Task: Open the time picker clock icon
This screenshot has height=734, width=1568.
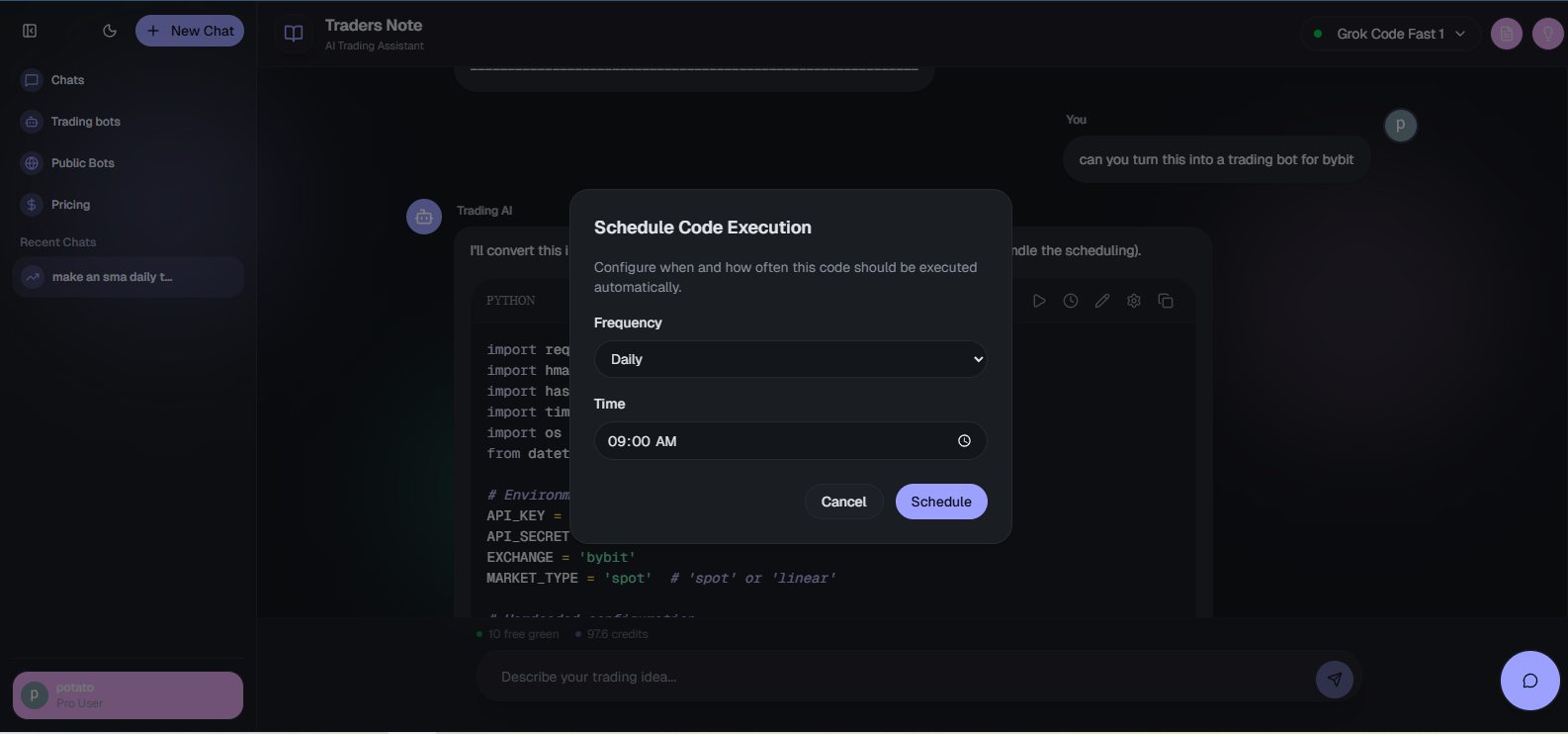Action: (964, 441)
